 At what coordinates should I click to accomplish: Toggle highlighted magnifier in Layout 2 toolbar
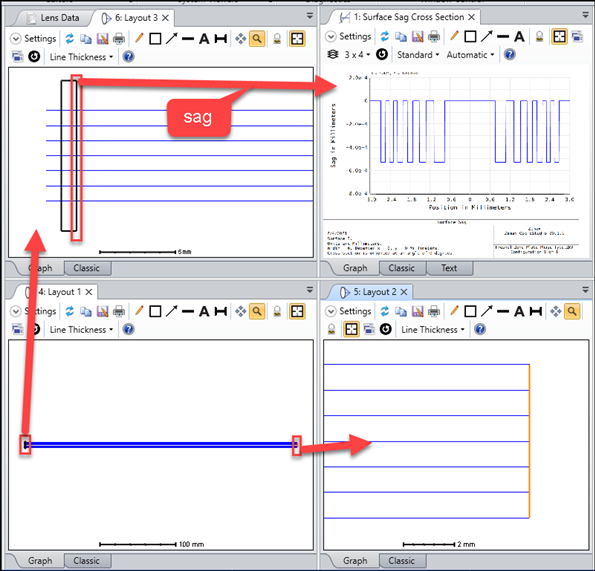(572, 311)
